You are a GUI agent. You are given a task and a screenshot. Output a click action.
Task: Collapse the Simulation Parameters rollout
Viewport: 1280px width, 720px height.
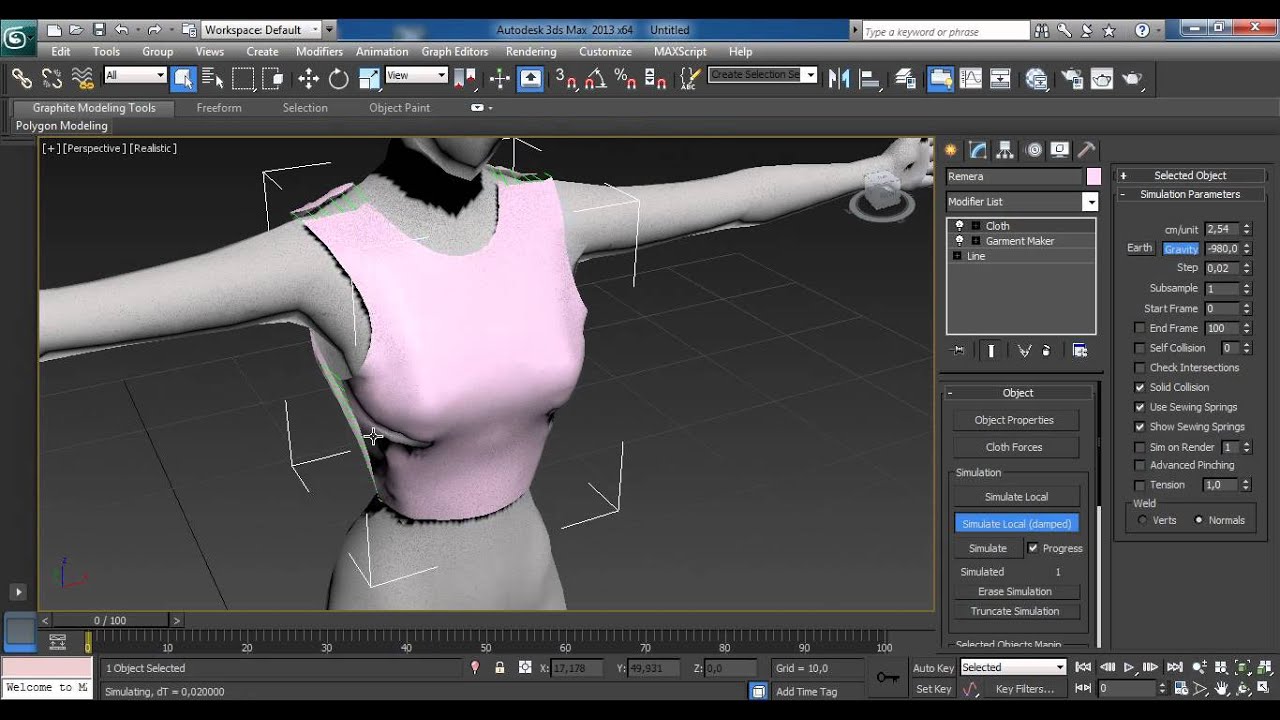pos(1190,194)
